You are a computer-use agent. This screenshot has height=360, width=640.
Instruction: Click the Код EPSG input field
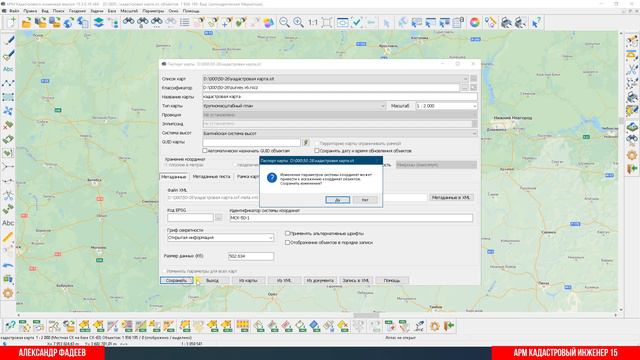click(190, 218)
